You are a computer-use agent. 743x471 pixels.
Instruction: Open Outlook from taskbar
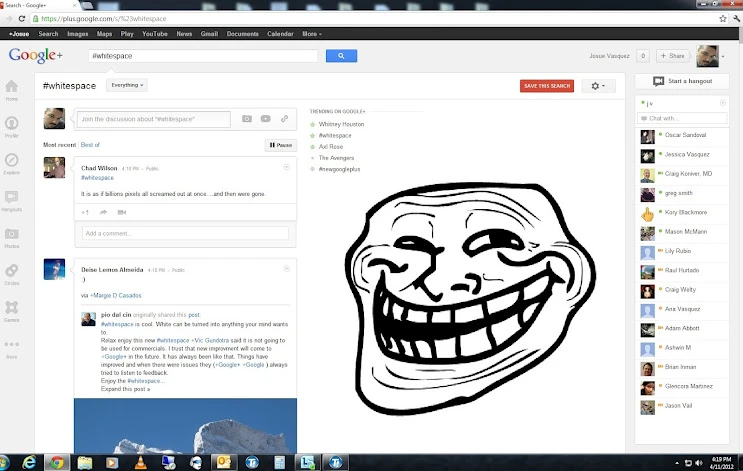click(223, 462)
